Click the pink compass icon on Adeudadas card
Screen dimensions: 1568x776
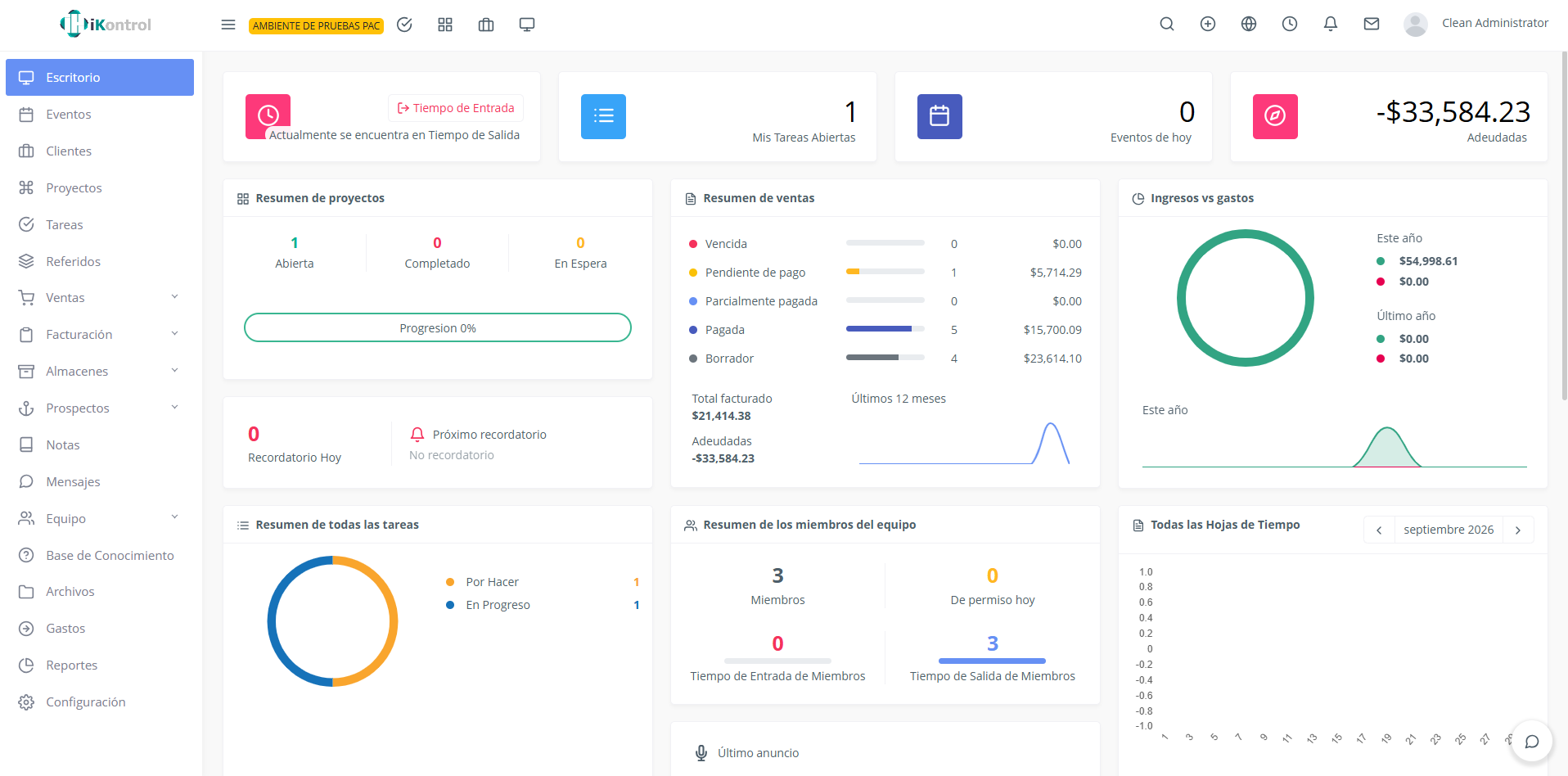click(1275, 116)
